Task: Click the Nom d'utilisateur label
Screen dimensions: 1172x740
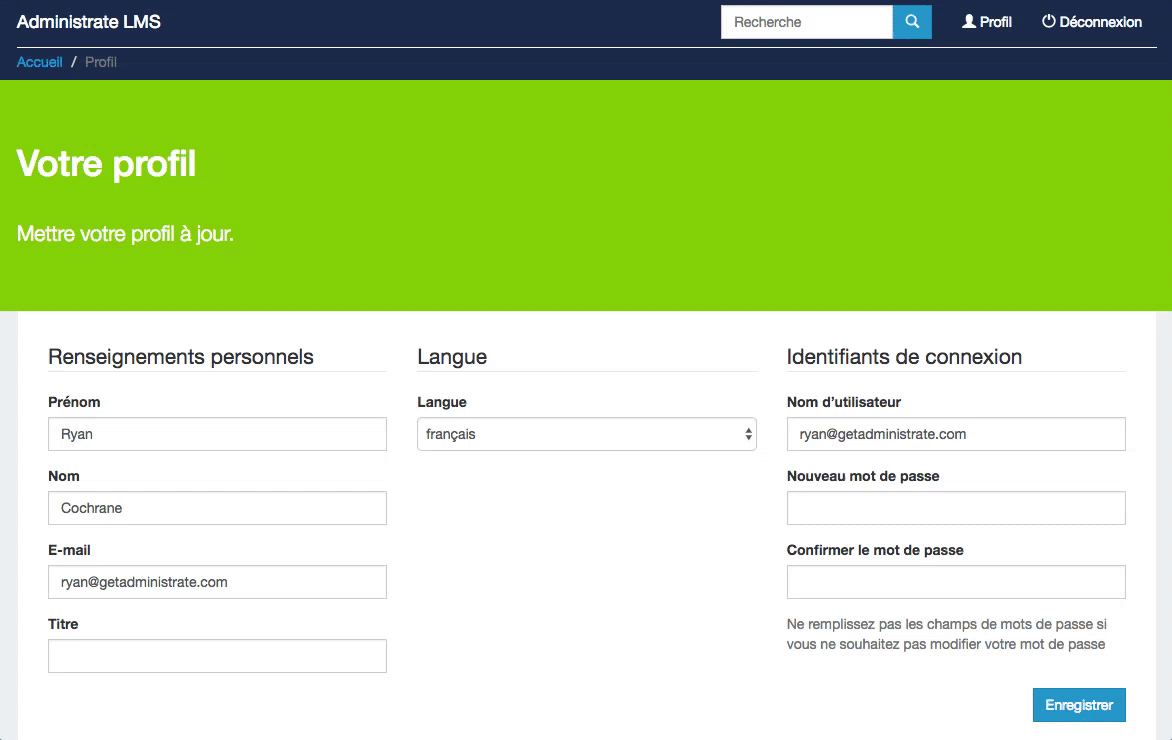Action: click(844, 402)
